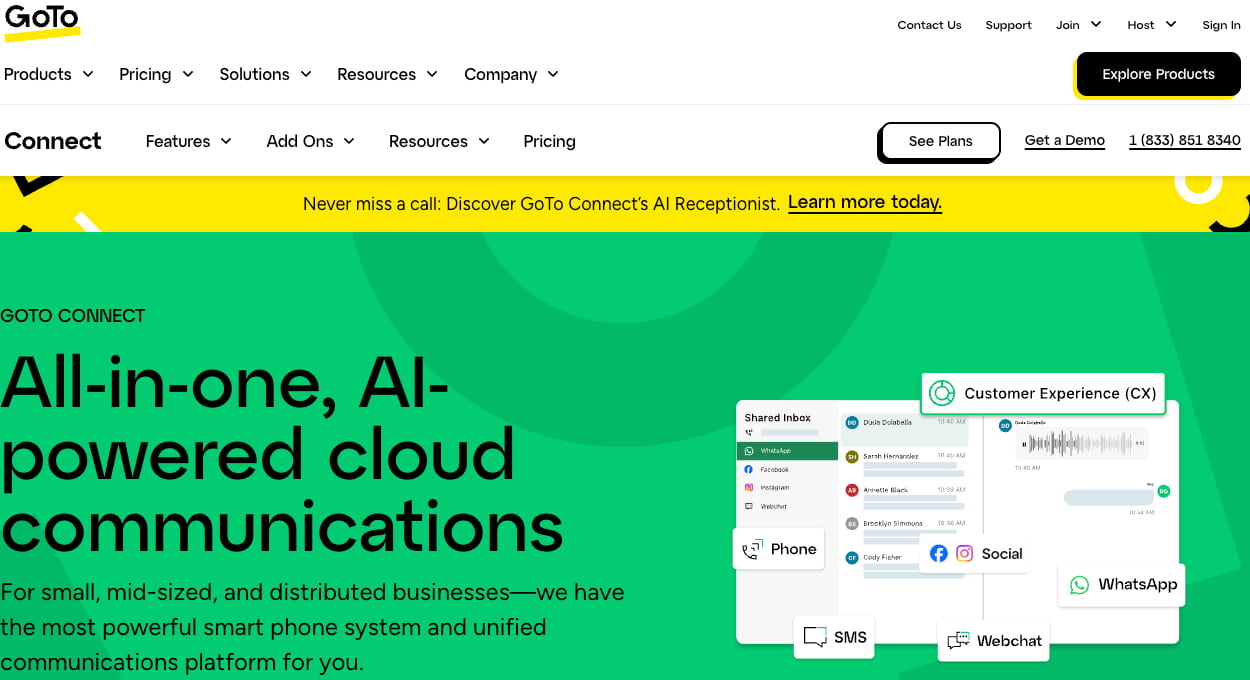Image resolution: width=1250 pixels, height=680 pixels.
Task: Select WhatsApp row in Shared Inbox
Action: 787,451
